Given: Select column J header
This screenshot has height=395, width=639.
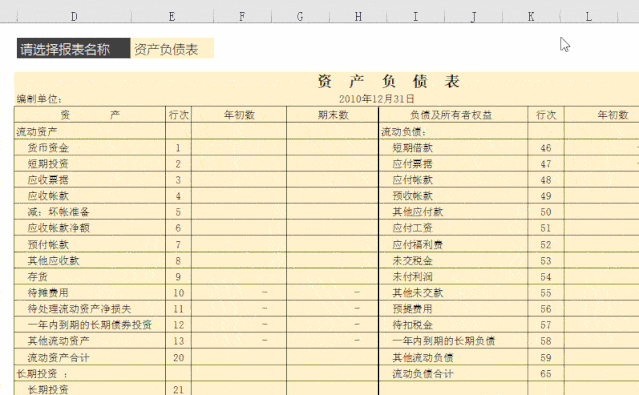Looking at the screenshot, I should tap(473, 16).
